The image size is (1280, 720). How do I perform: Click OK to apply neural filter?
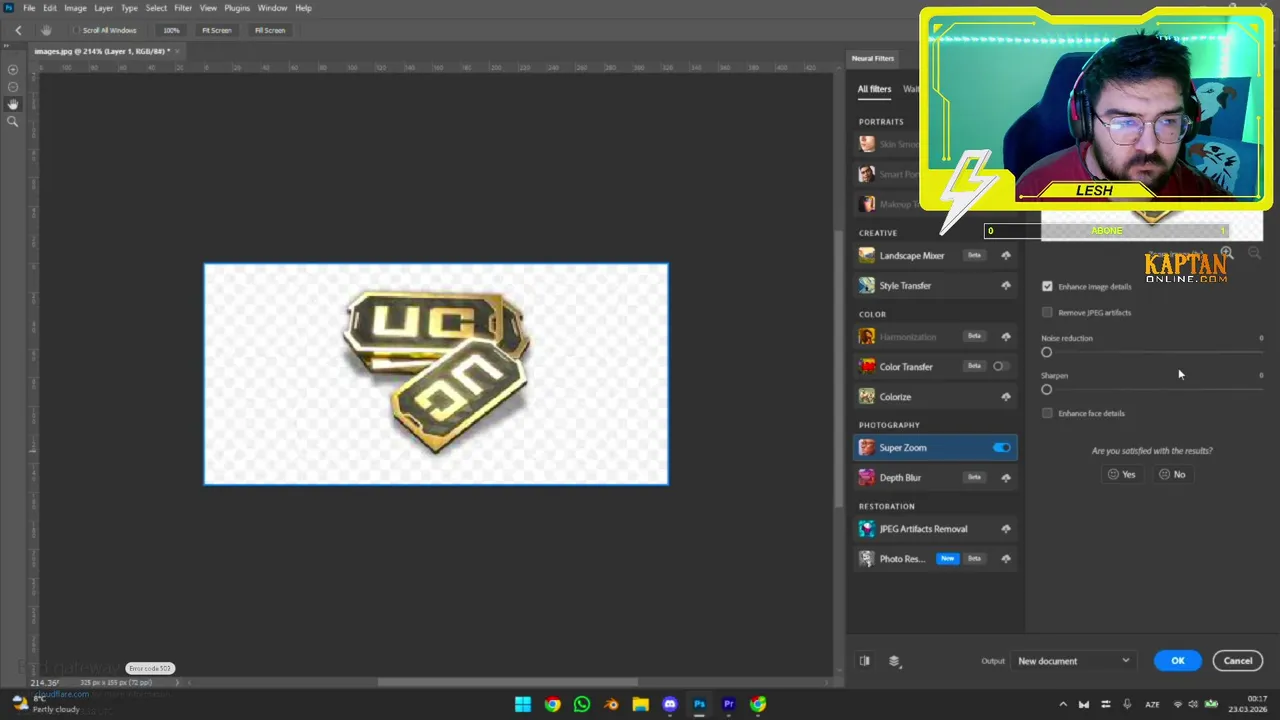coord(1178,661)
